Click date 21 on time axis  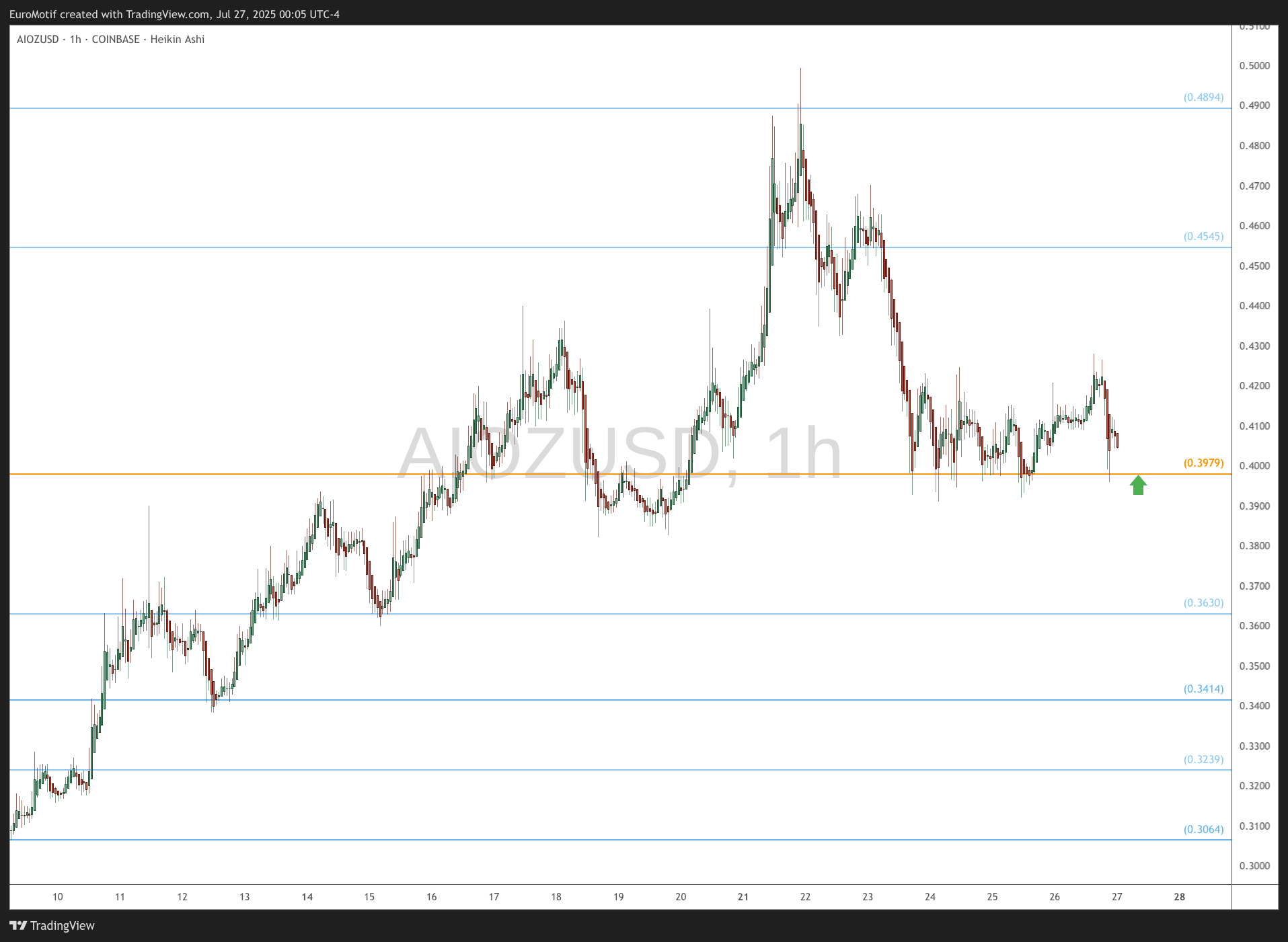point(743,897)
